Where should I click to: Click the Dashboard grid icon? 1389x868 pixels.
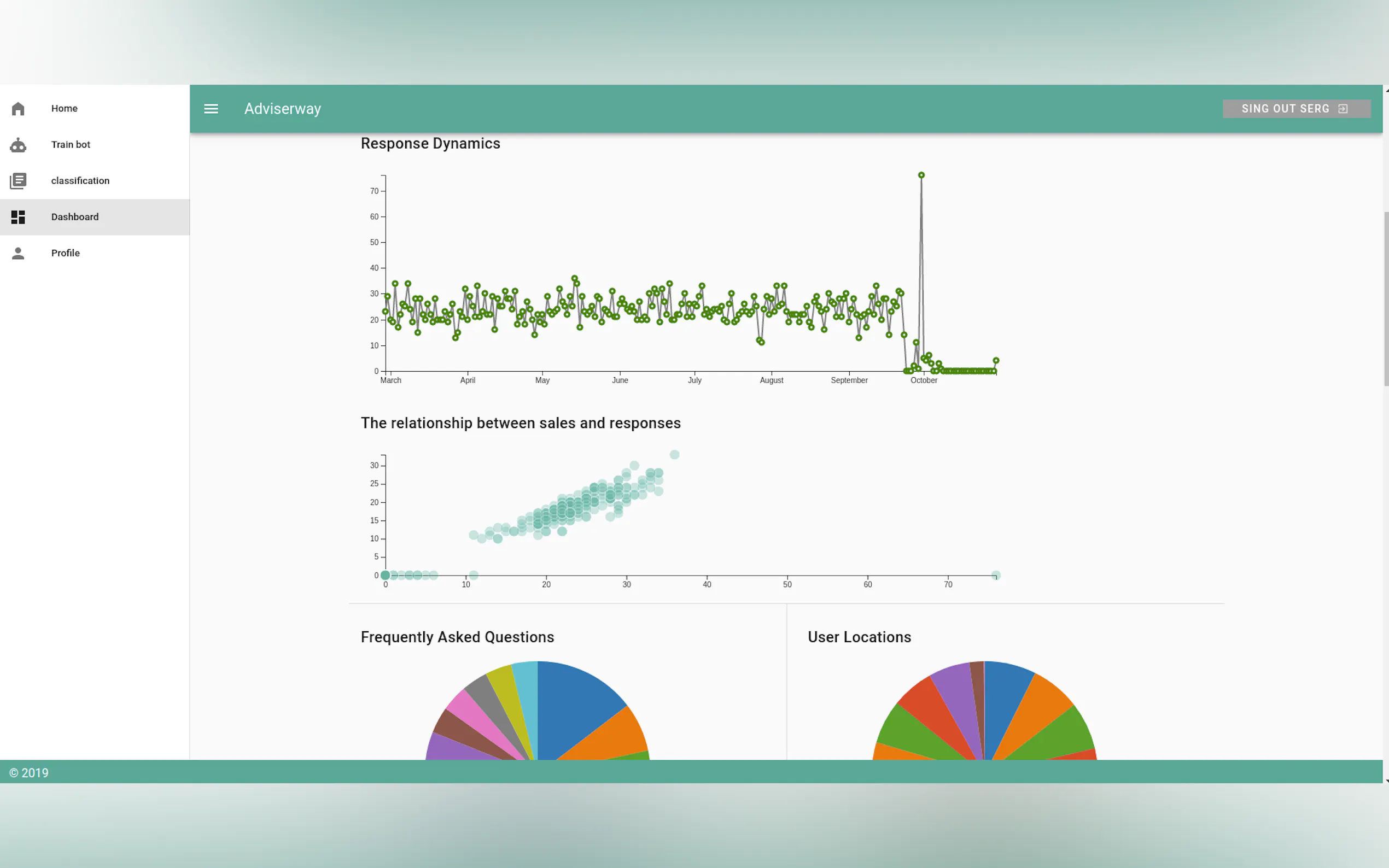click(18, 217)
